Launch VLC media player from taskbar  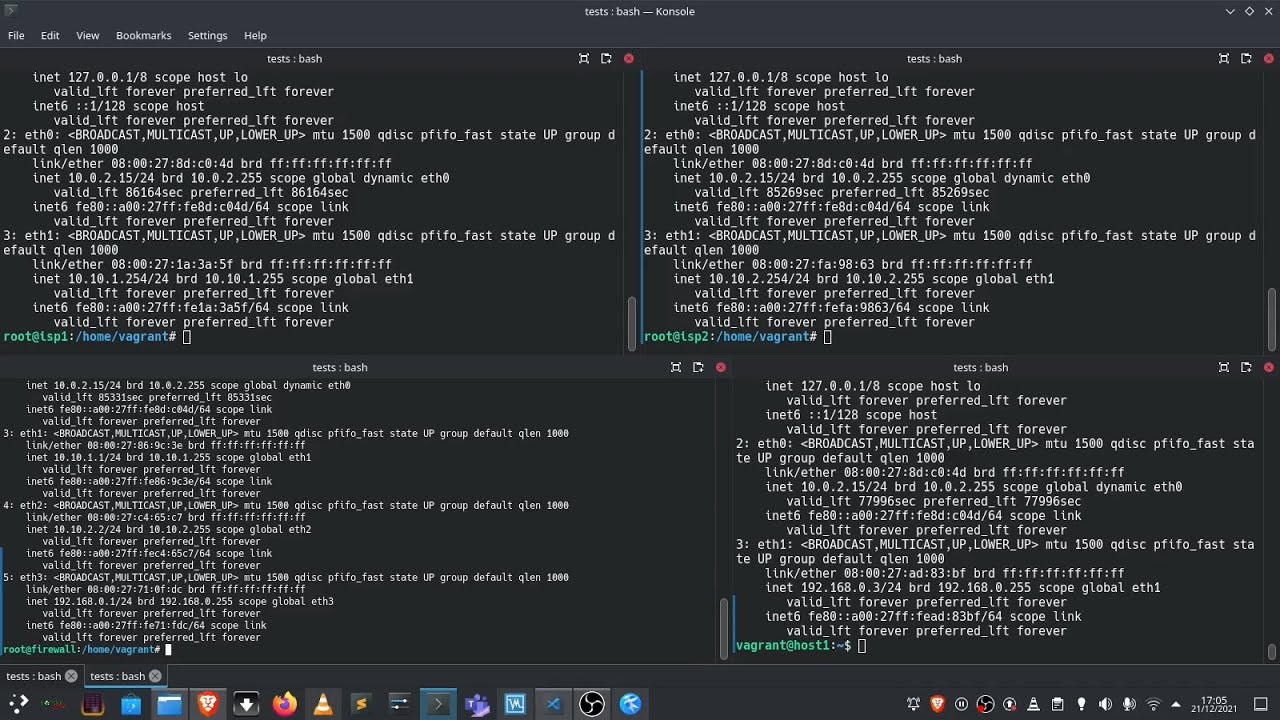tap(323, 704)
